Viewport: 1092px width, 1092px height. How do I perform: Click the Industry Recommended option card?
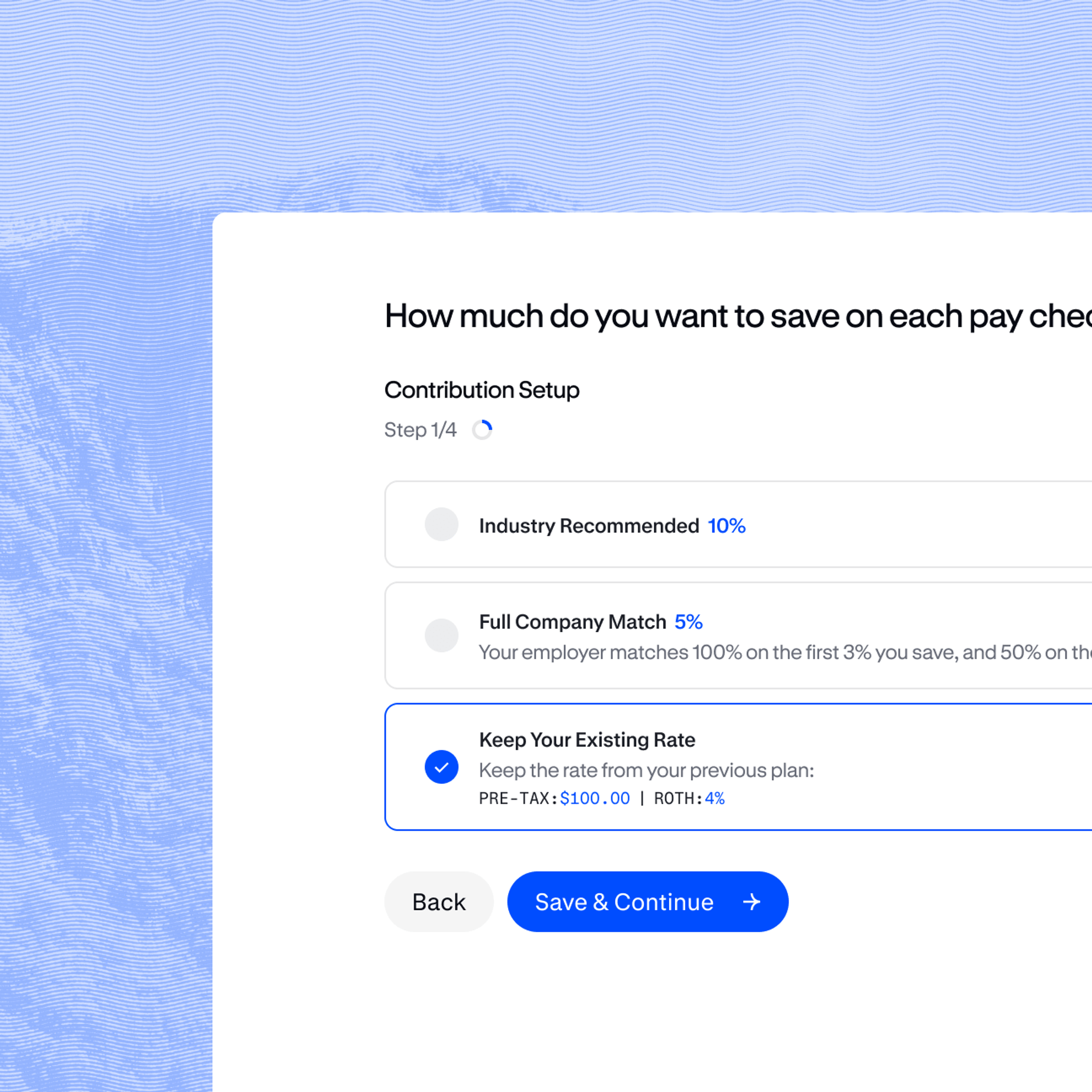(x=904, y=524)
